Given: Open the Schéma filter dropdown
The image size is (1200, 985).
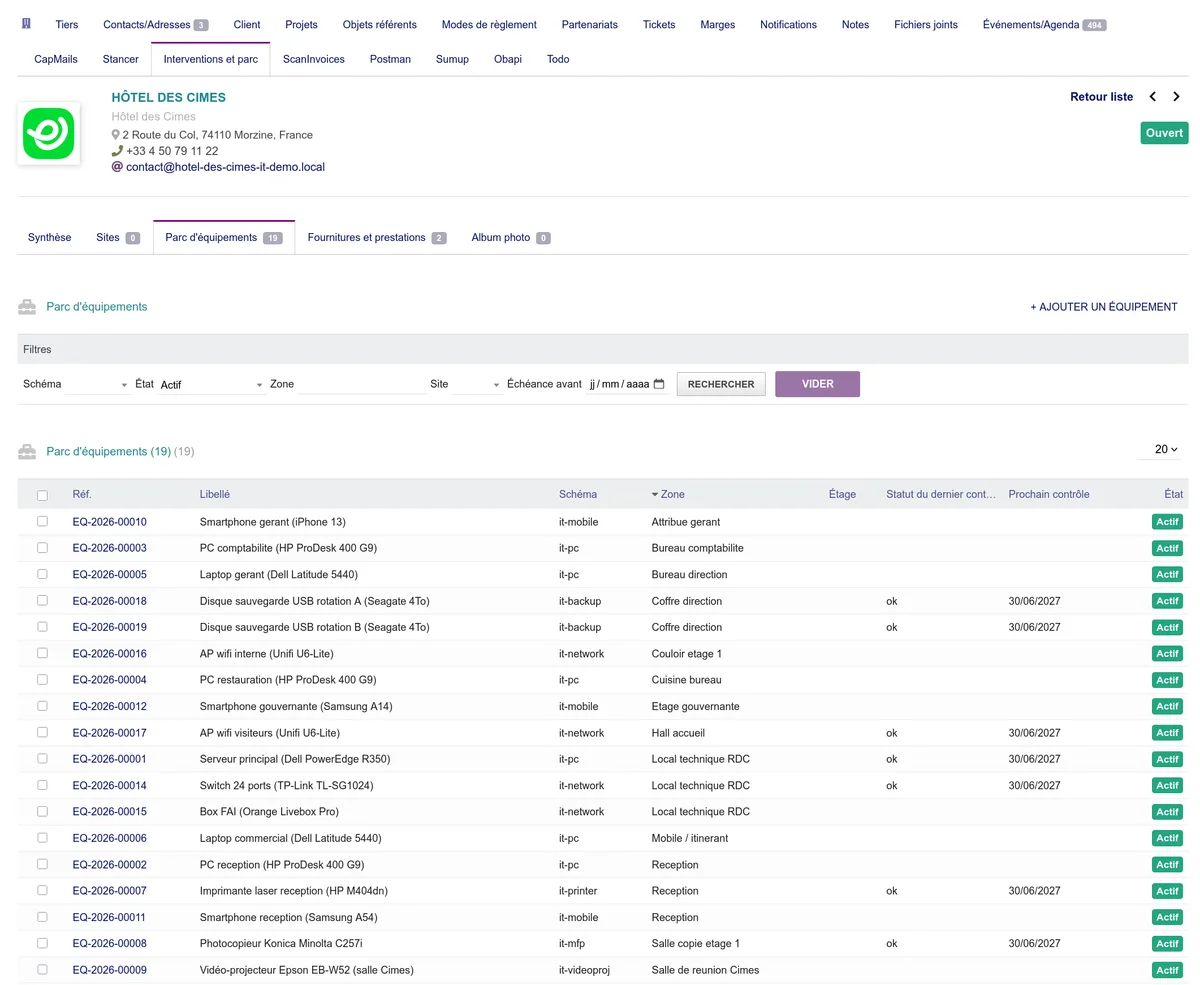Looking at the screenshot, I should 98,384.
